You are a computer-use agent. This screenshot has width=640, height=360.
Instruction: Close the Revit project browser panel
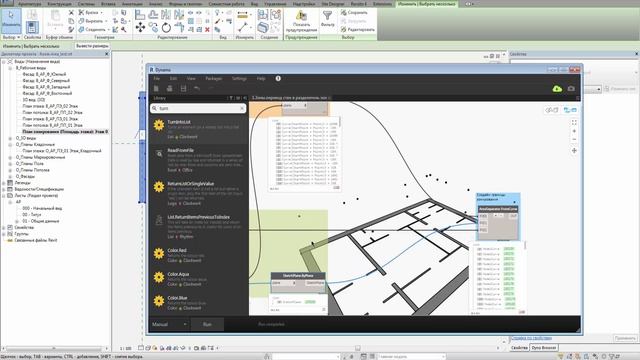pyautogui.click(x=107, y=54)
